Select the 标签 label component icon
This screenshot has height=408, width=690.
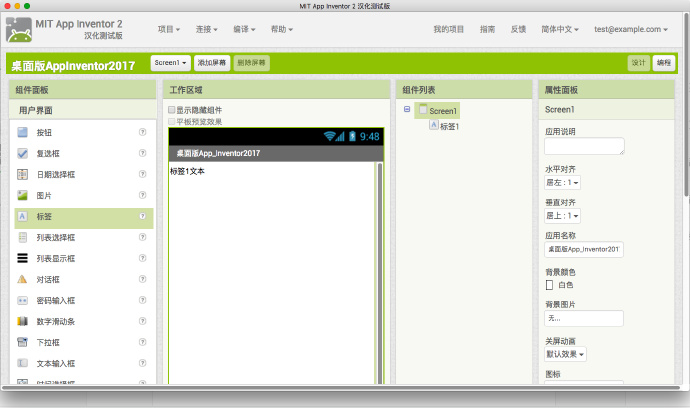tap(22, 216)
